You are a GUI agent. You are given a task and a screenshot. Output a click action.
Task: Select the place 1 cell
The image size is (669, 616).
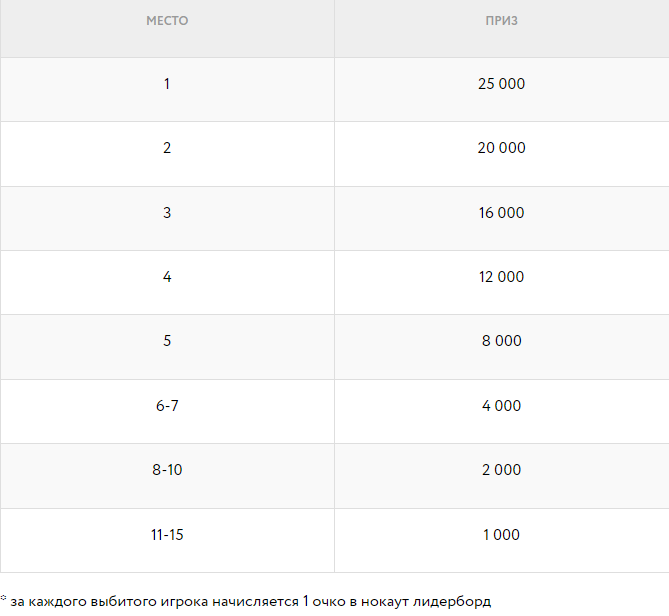click(x=167, y=84)
